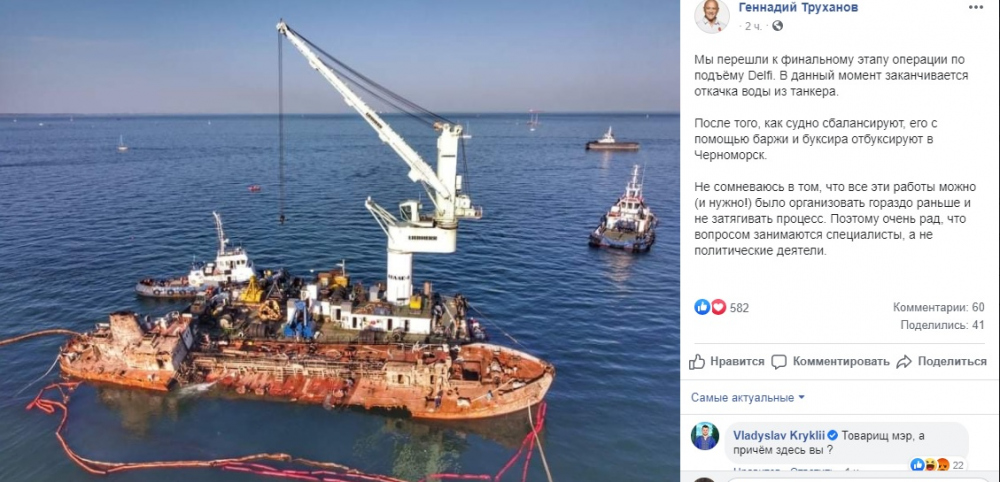Screen dimensions: 1000x482
Task: Click the thumbs-up icon beside Нравится
Action: [697, 362]
